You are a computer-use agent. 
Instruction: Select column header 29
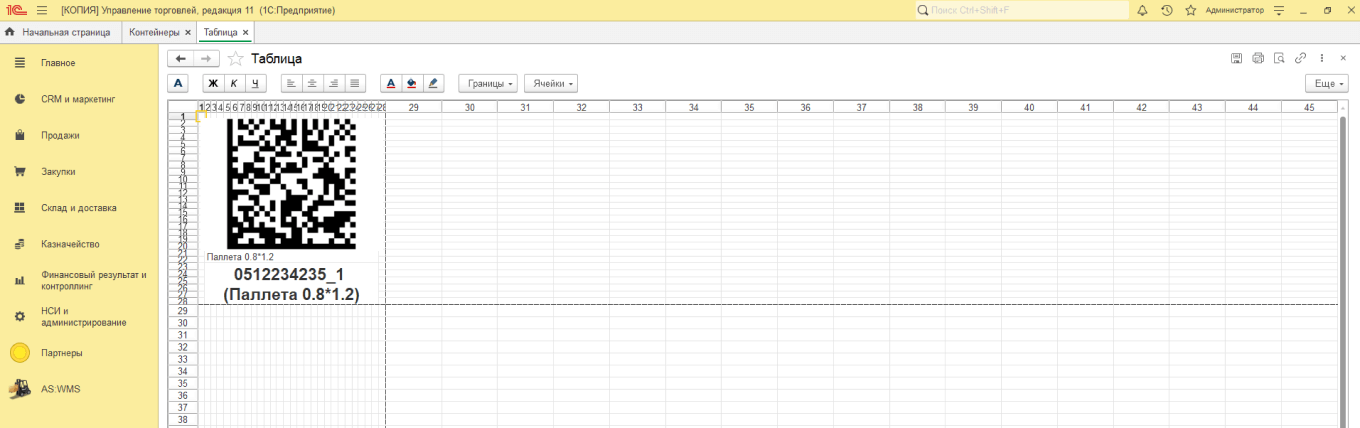pyautogui.click(x=413, y=107)
